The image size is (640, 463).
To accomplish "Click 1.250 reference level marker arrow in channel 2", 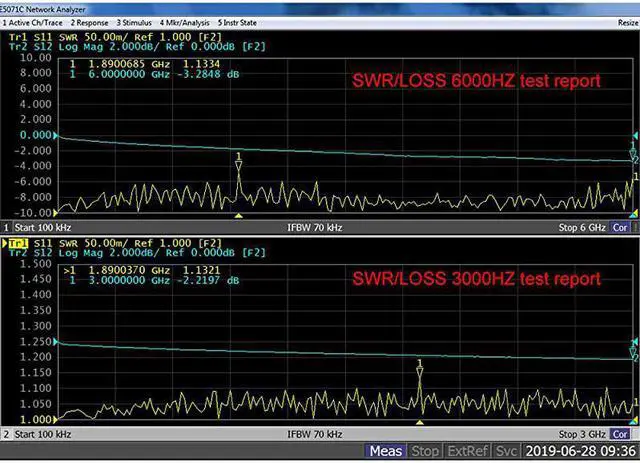I will pyautogui.click(x=56, y=342).
